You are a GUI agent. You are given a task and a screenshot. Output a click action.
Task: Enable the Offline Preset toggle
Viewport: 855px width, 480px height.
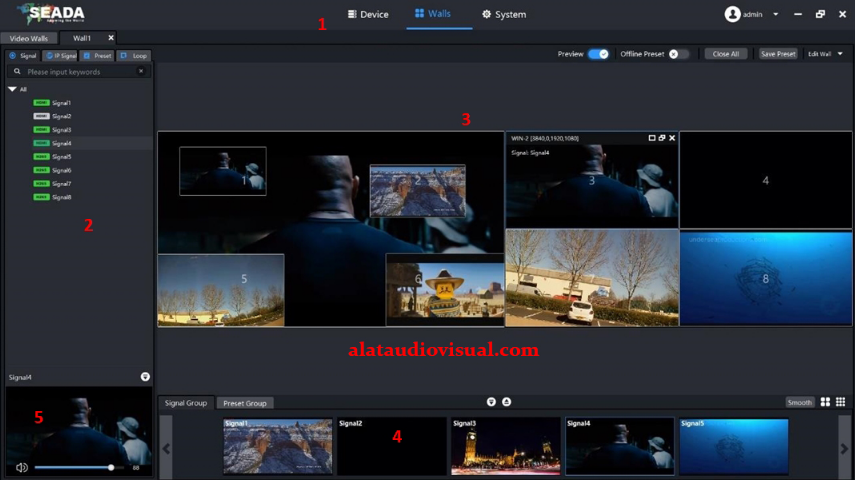pos(679,54)
